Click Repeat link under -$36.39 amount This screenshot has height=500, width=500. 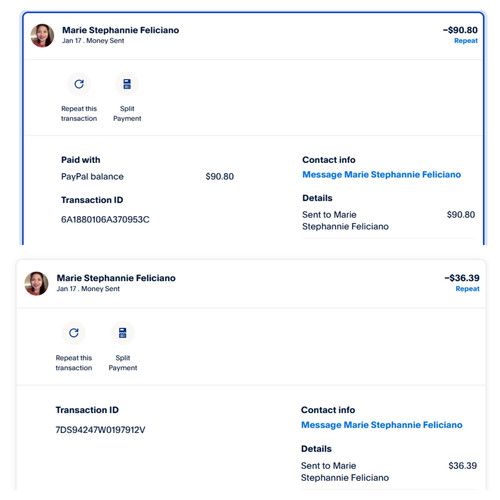[x=467, y=289]
